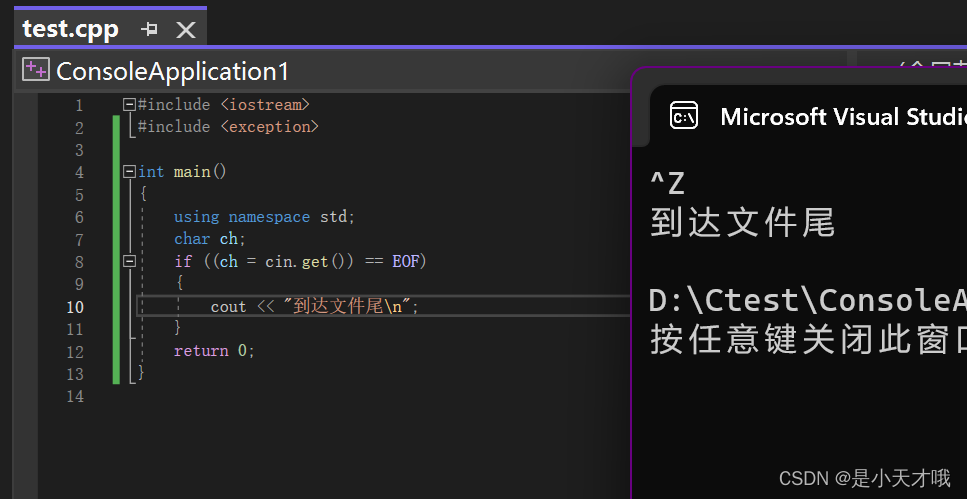Click the console window terminal icon
Screen dimensions: 967x499
tap(684, 115)
